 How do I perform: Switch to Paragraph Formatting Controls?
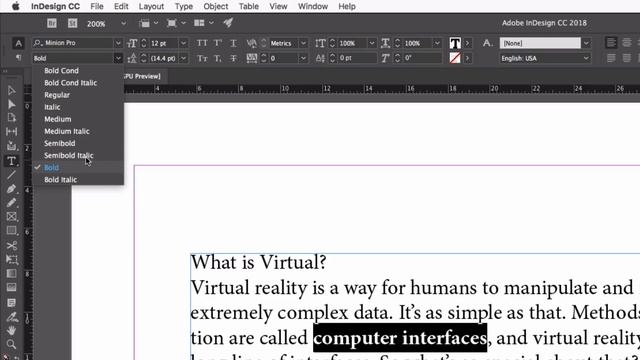tap(18, 58)
